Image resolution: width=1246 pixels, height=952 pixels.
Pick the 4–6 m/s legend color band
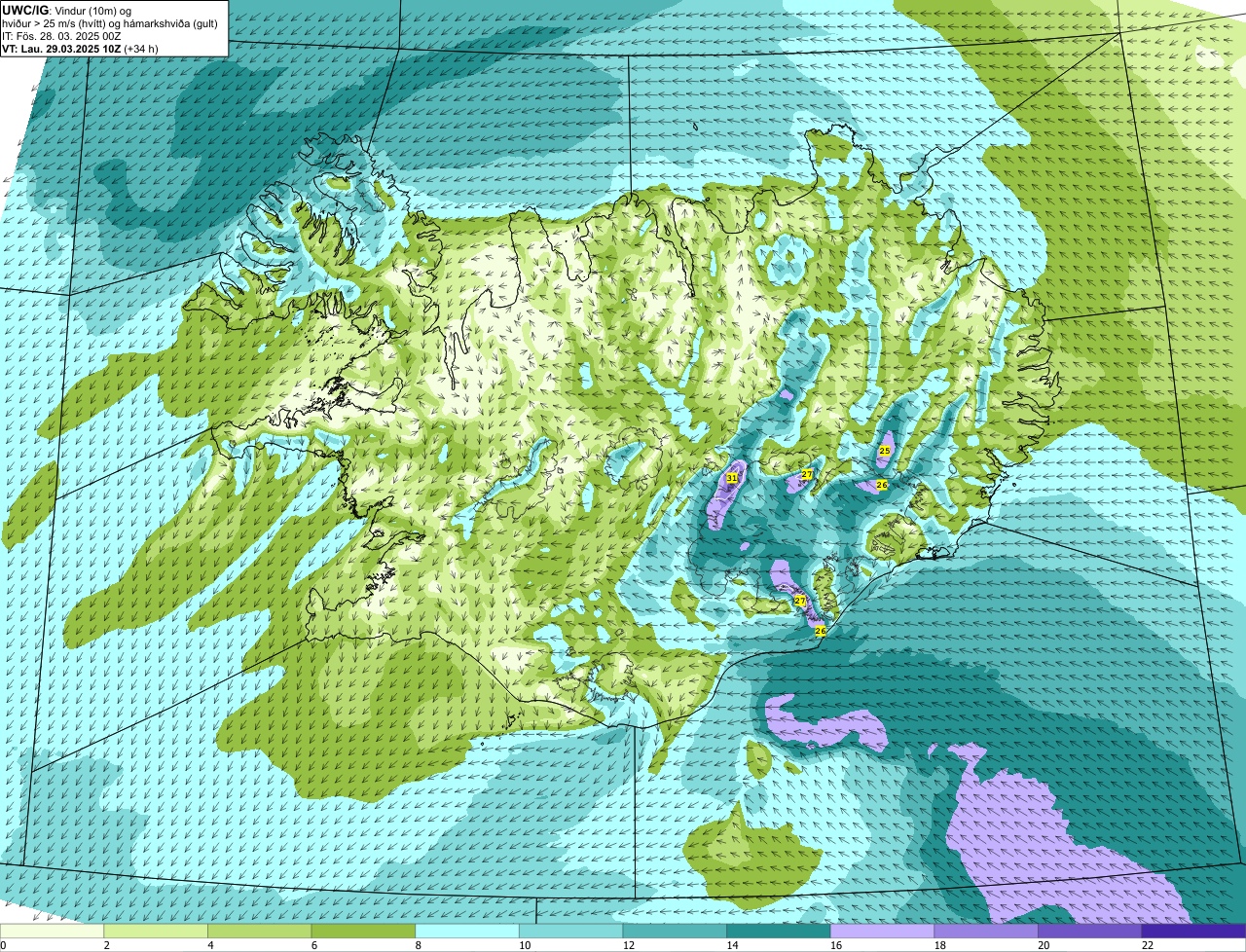tap(260, 932)
